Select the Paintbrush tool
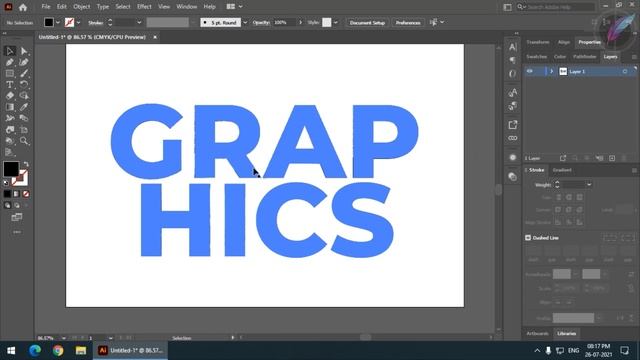Viewport: 640px width, 360px height. coord(24,73)
